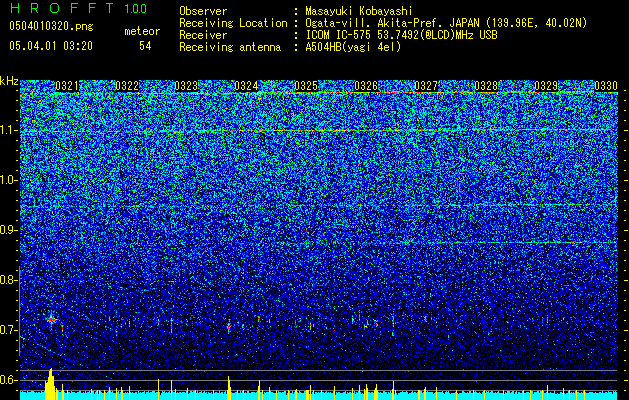The image size is (629, 400).
Task: Click the 1.1 kHz axis label
Action: [9, 130]
